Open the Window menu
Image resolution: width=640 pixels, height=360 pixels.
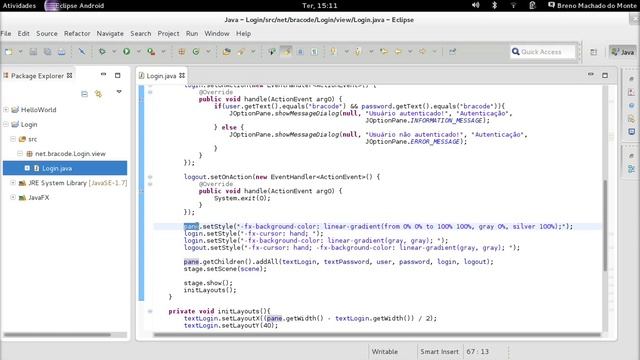click(217, 33)
